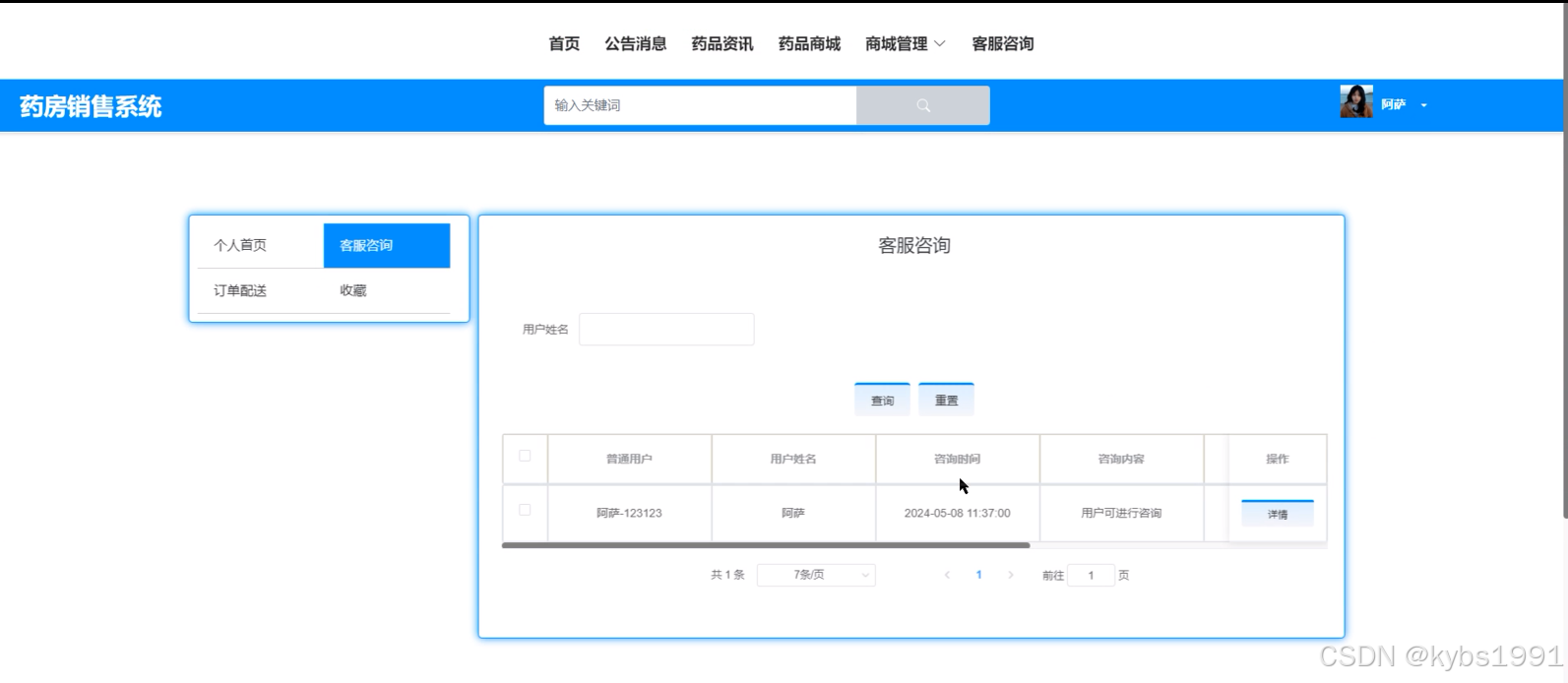The width and height of the screenshot is (1568, 683).
Task: Click the 咨询时间 column header
Action: click(x=957, y=459)
